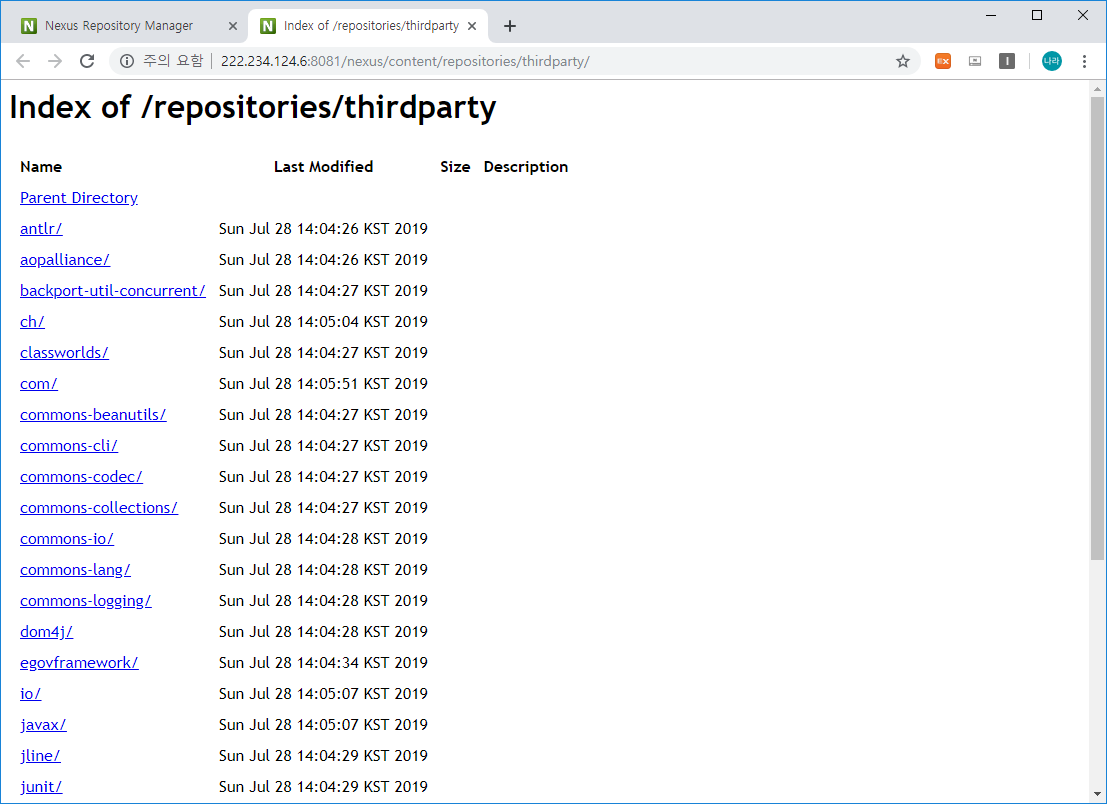The height and width of the screenshot is (804, 1107).
Task: Click the page heading Index of /repositories/thirdparty
Action: (x=253, y=107)
